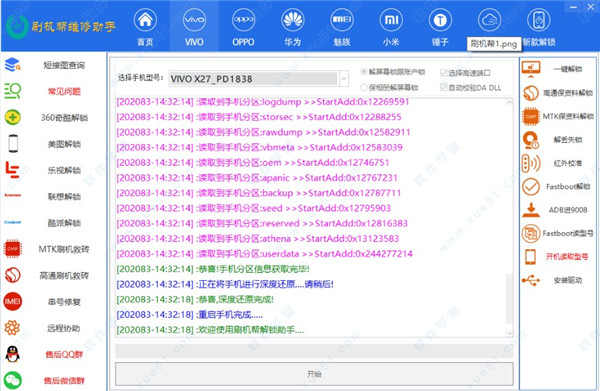The height and width of the screenshot is (391, 600).
Task: Click the 360奇酷解锁 green plus icon
Action: pos(12,117)
